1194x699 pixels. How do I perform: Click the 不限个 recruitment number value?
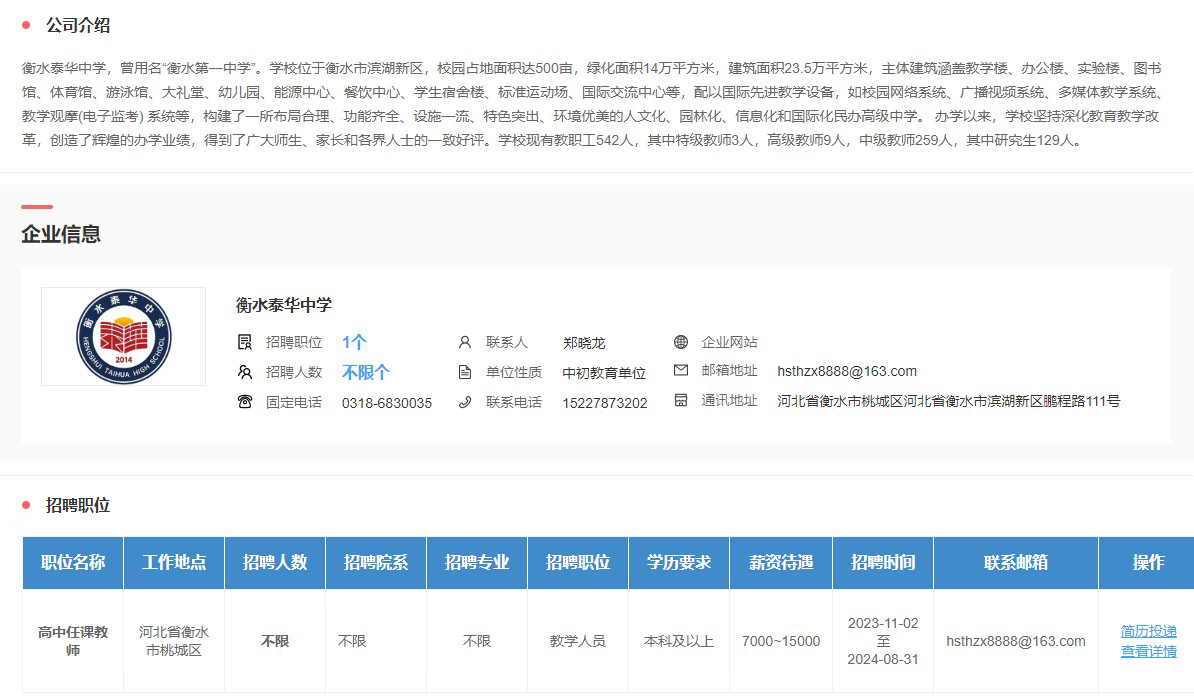click(x=365, y=372)
